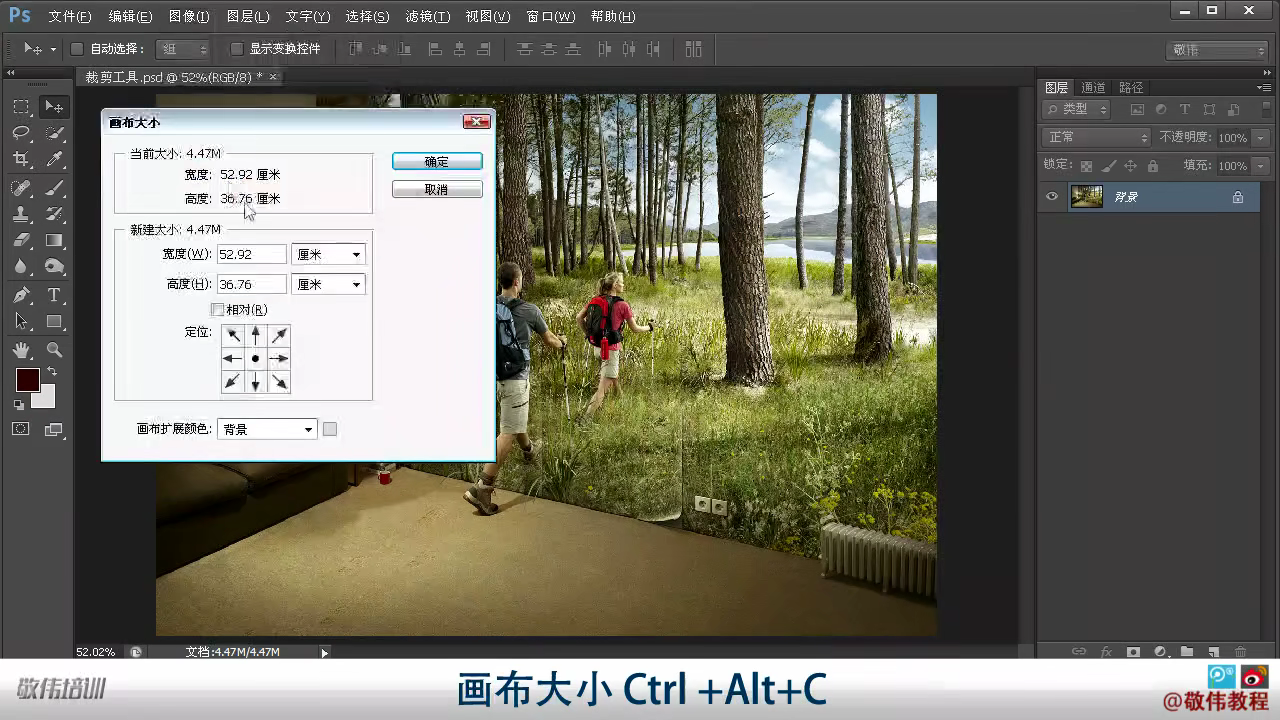Open the height unit 厘米 dropdown
This screenshot has width=1280, height=720.
tap(328, 285)
